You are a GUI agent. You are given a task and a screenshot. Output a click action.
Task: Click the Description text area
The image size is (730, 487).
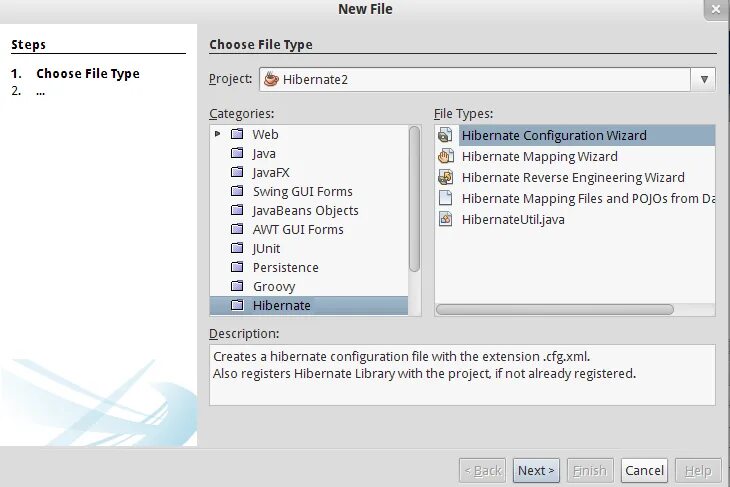(x=462, y=375)
